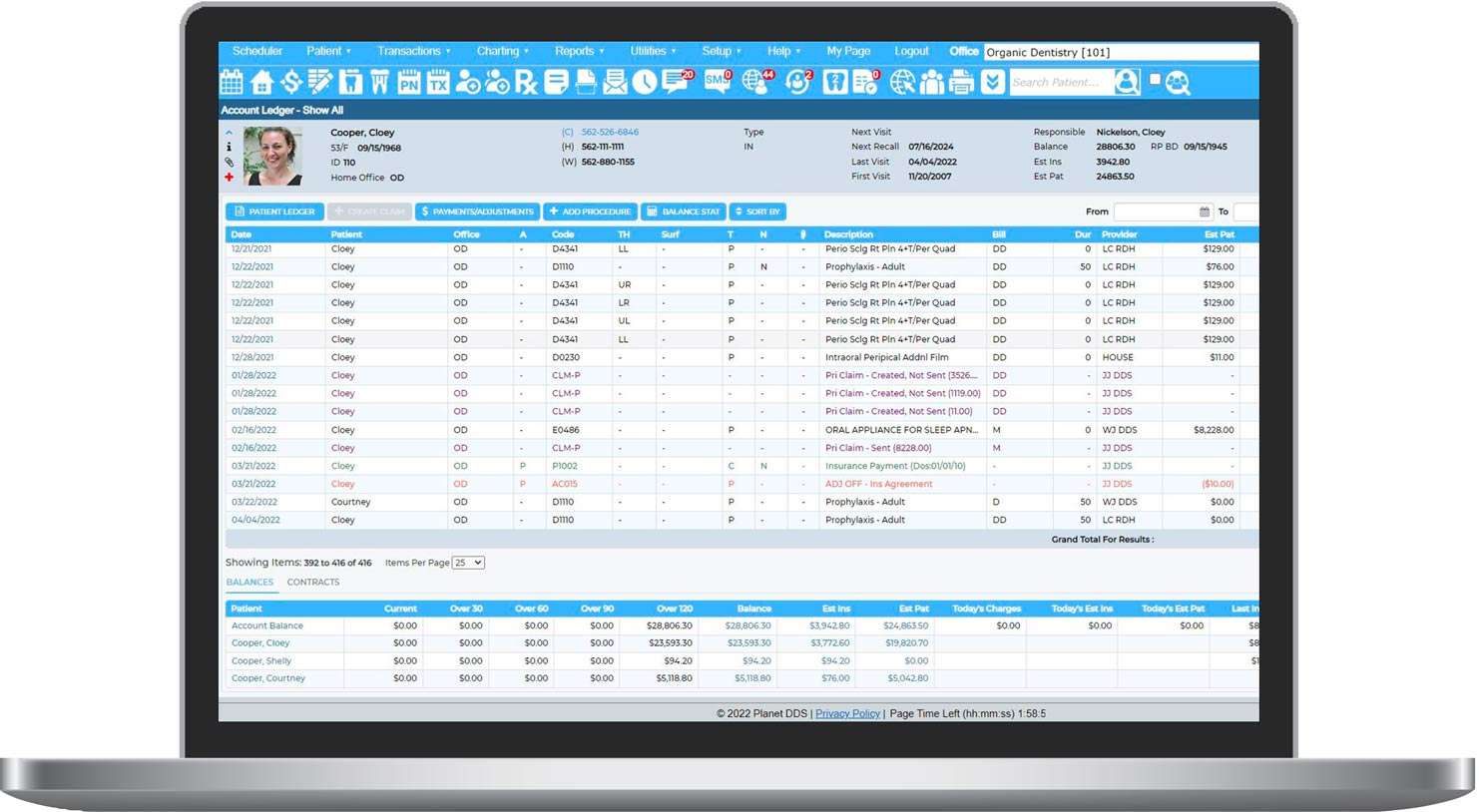This screenshot has height=812, width=1479.
Task: Click the Add Procedure button
Action: point(590,211)
